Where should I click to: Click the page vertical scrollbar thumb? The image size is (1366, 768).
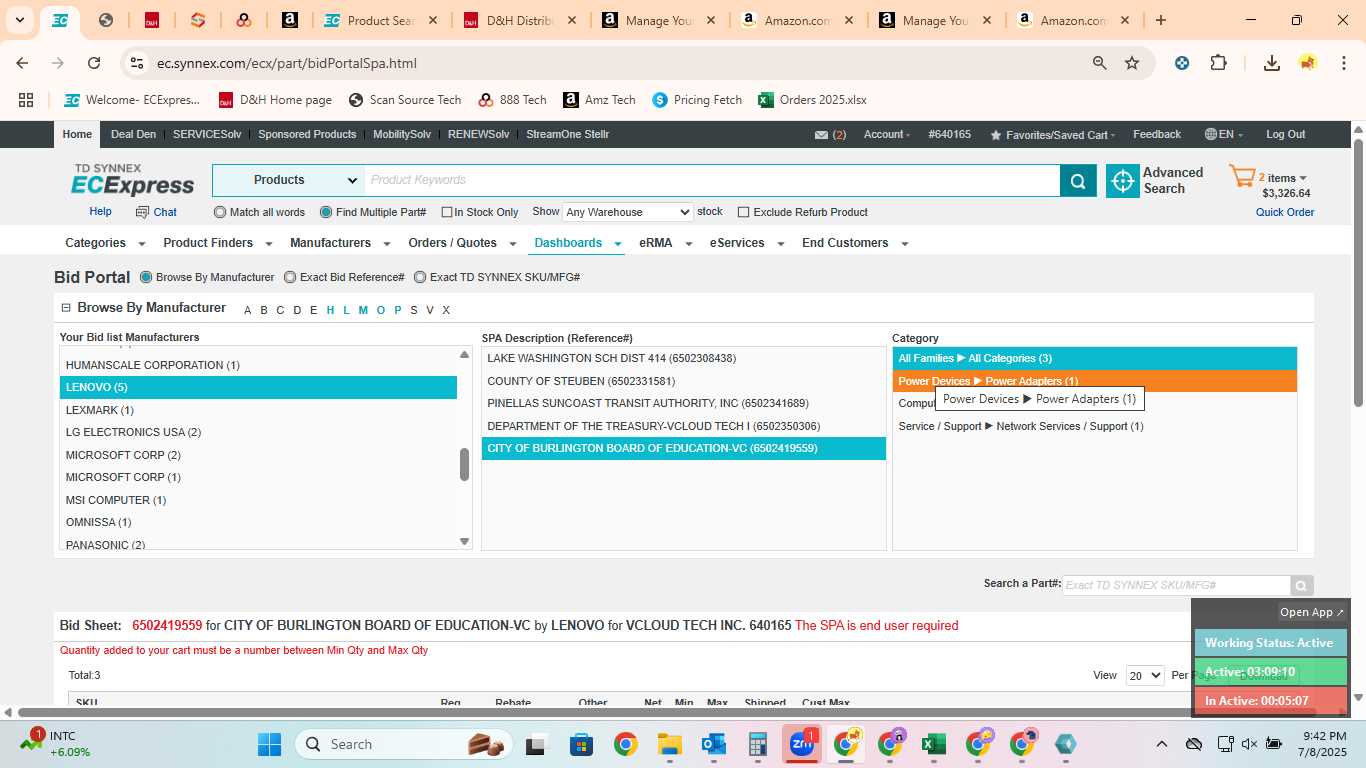coord(1358,271)
